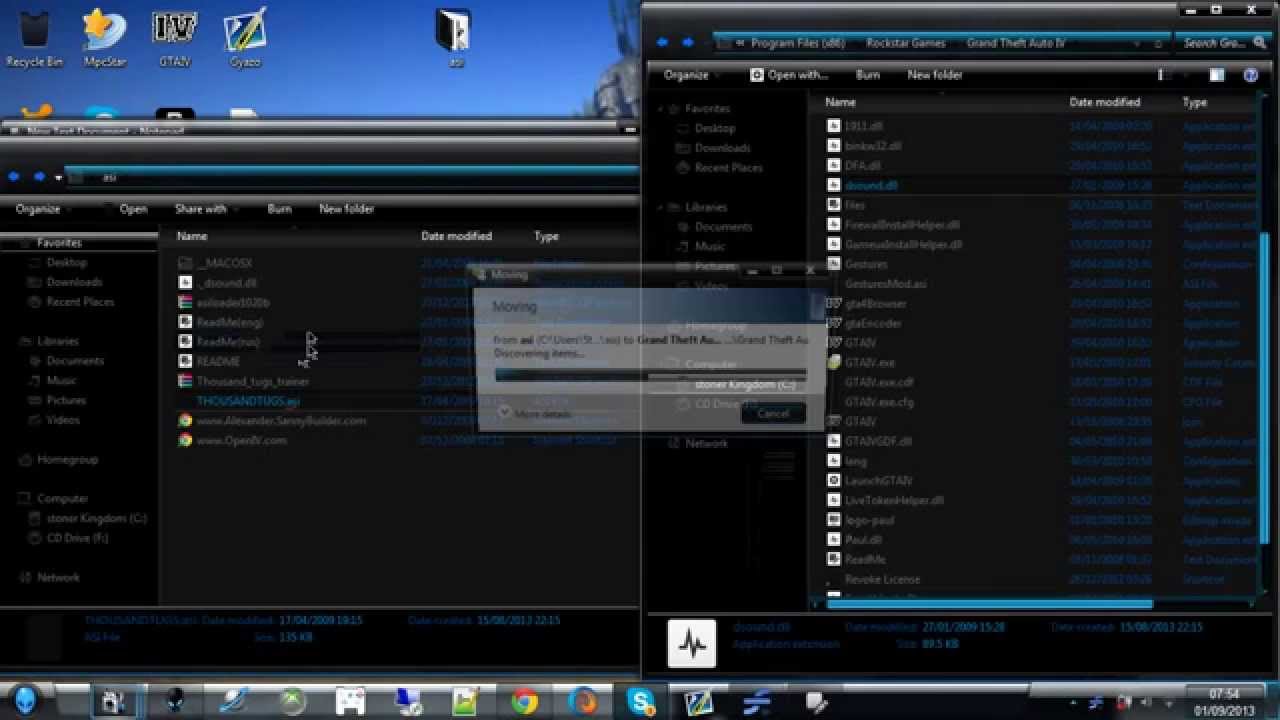The height and width of the screenshot is (720, 1280).
Task: Click the taskbar clock showing 07:54
Action: (x=1224, y=701)
